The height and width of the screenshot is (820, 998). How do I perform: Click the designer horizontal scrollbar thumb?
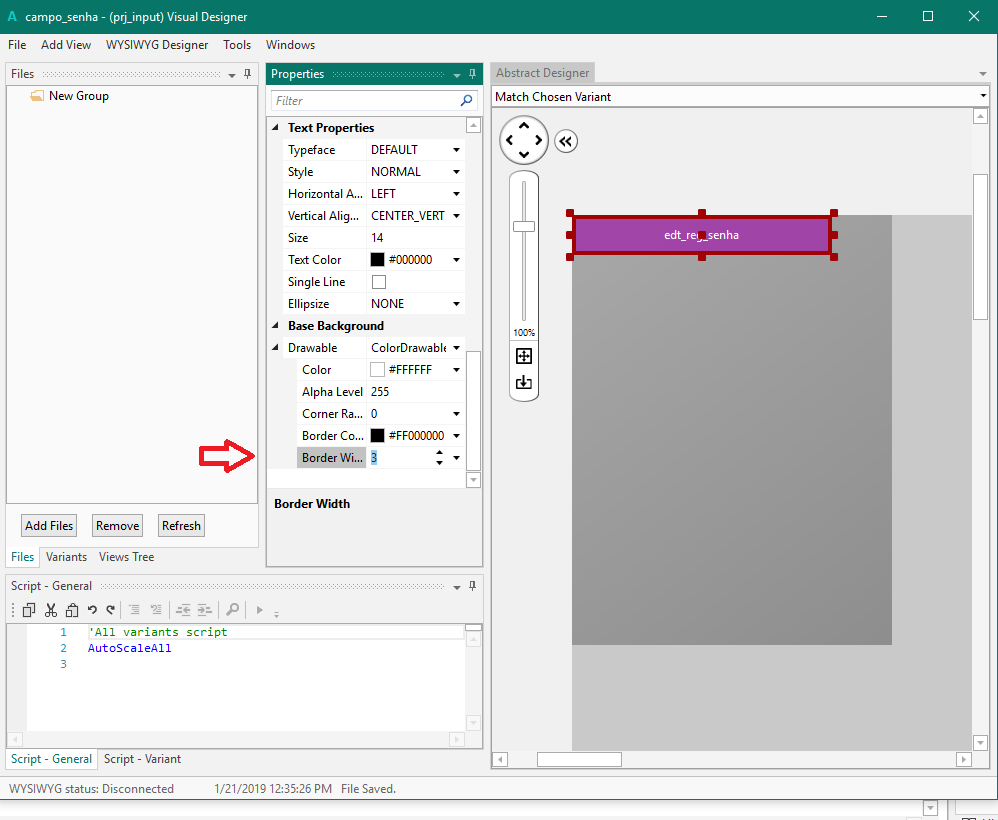pos(579,760)
